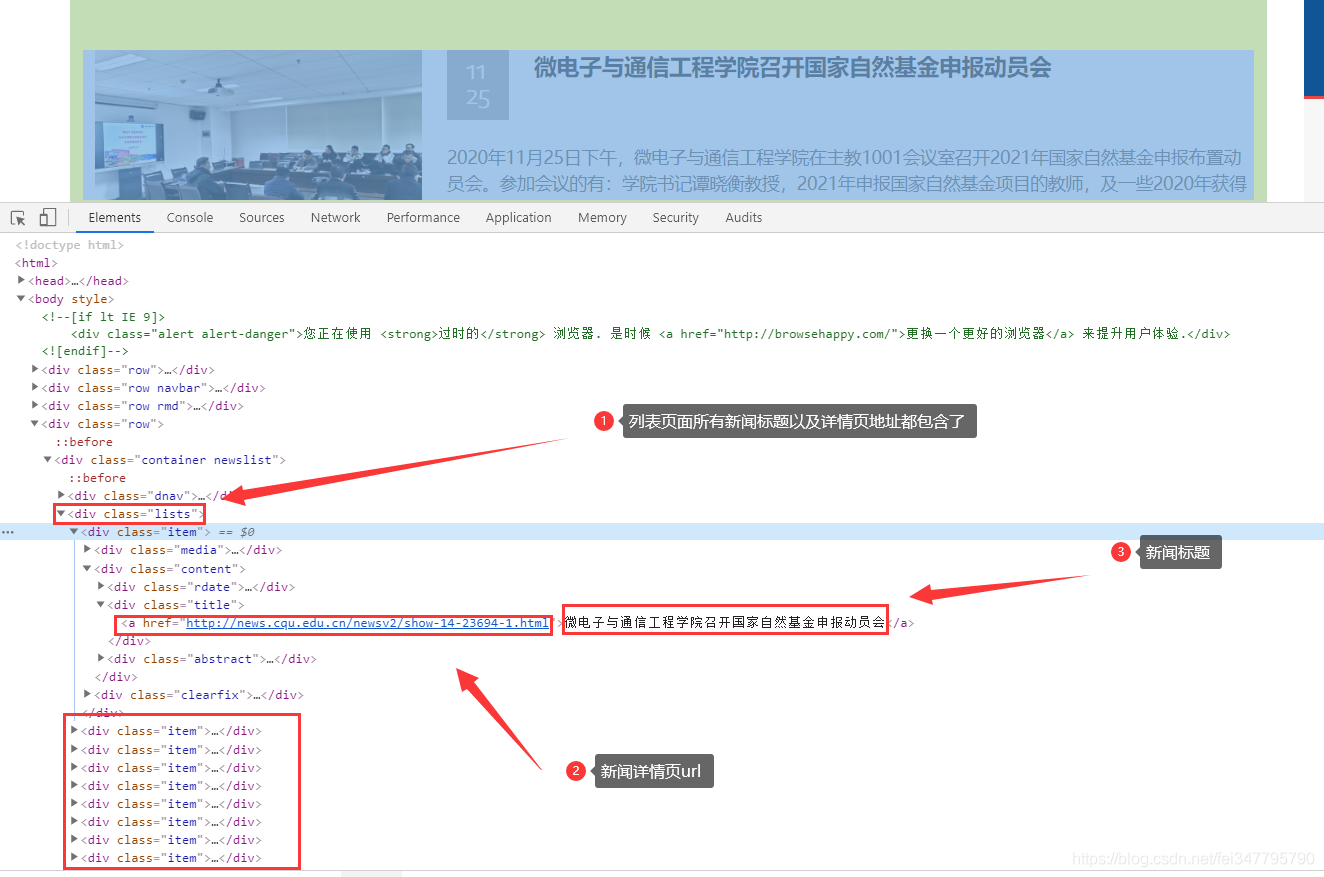Switch to the Audits tab
Screen dimensions: 1324x877
[x=743, y=217]
